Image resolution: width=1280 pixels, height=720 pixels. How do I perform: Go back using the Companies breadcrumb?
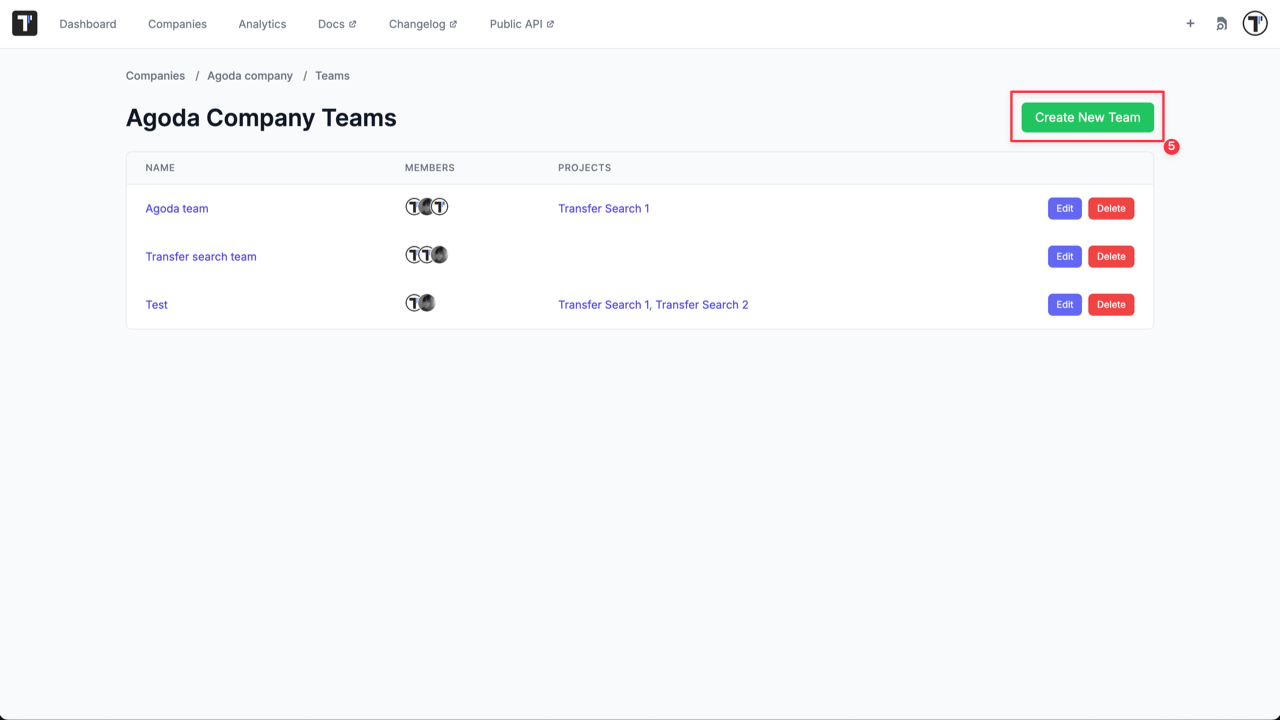point(155,75)
